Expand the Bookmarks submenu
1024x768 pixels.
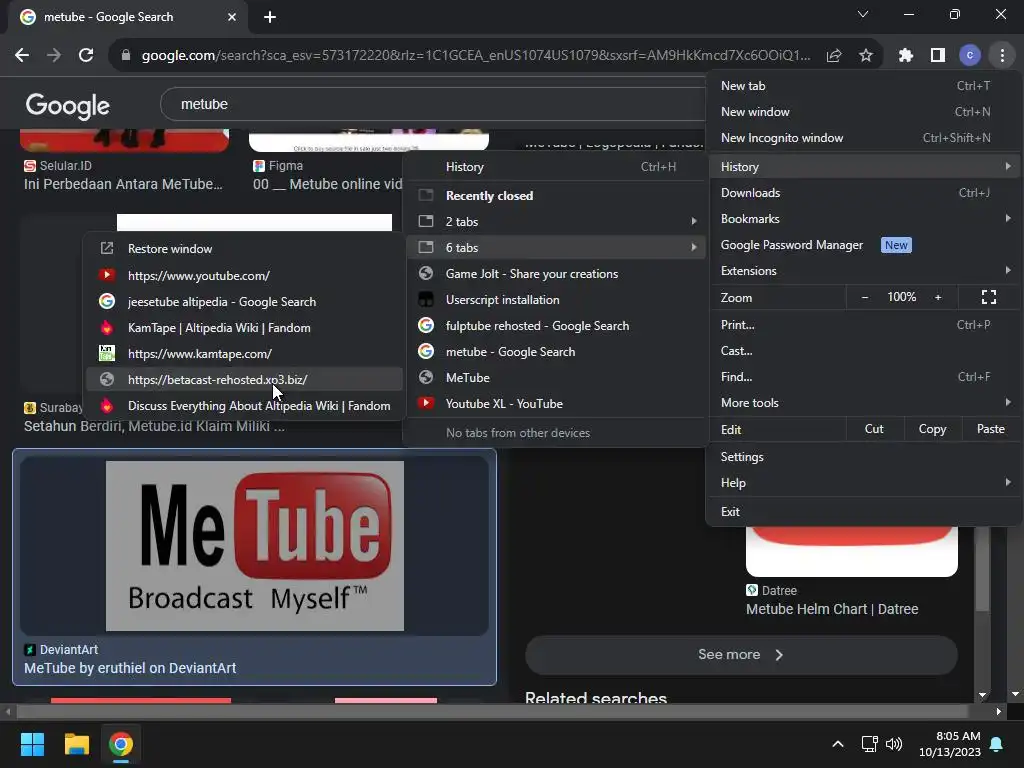pos(864,219)
